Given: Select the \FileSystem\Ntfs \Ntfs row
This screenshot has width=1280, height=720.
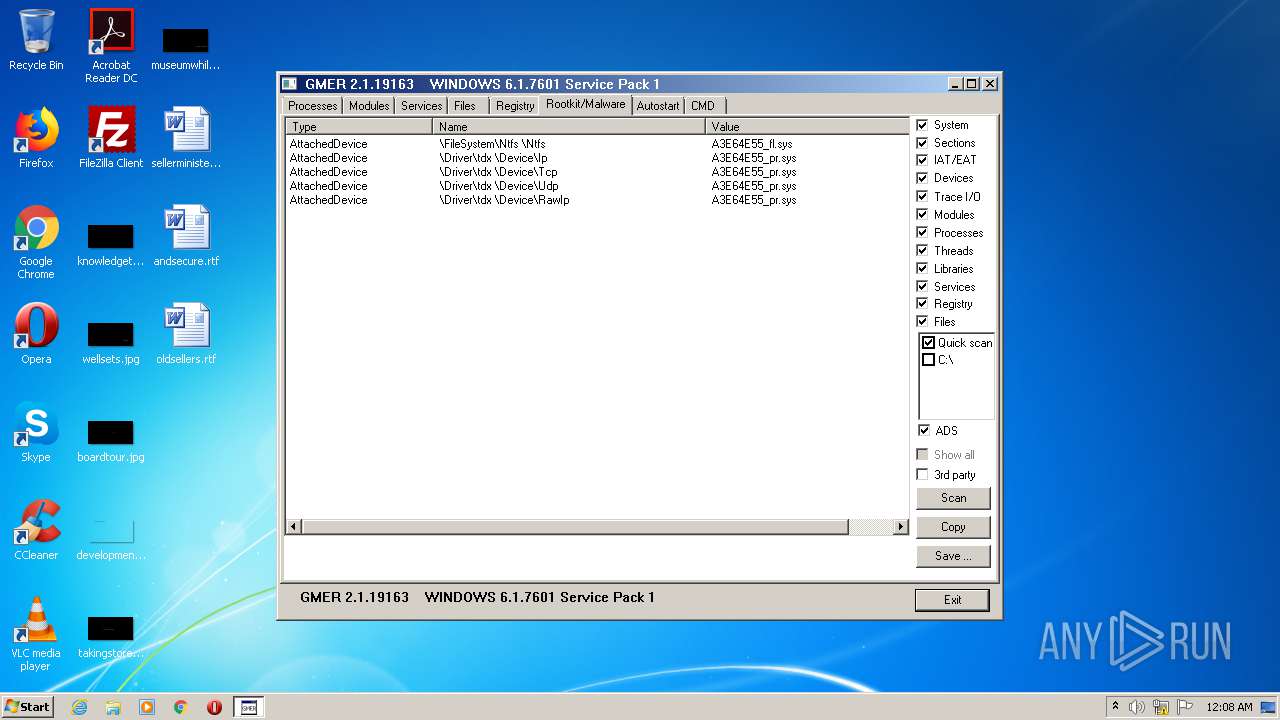Looking at the screenshot, I should tap(597, 144).
